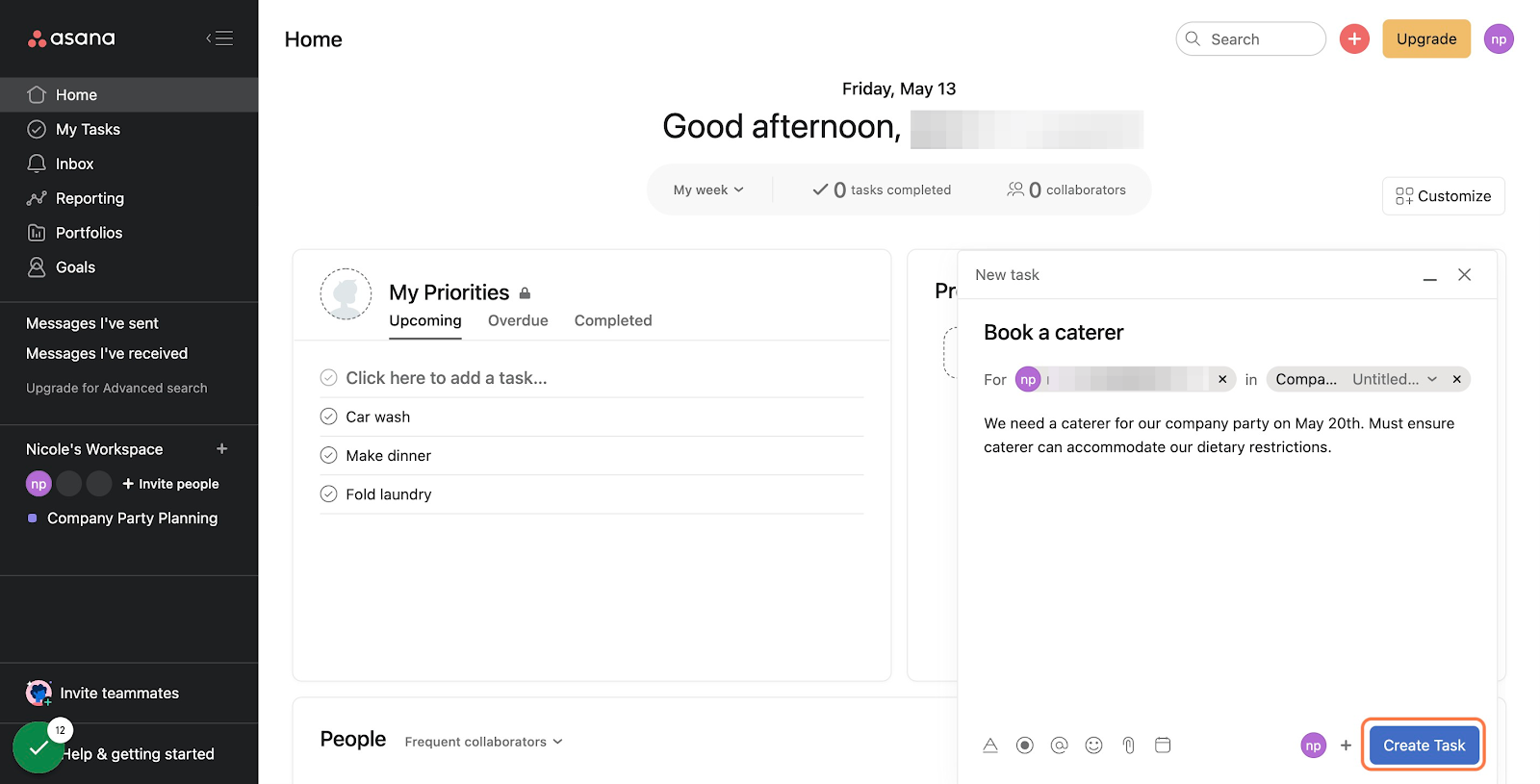Open the Inbox from the sidebar
The width and height of the screenshot is (1540, 784).
pos(75,163)
